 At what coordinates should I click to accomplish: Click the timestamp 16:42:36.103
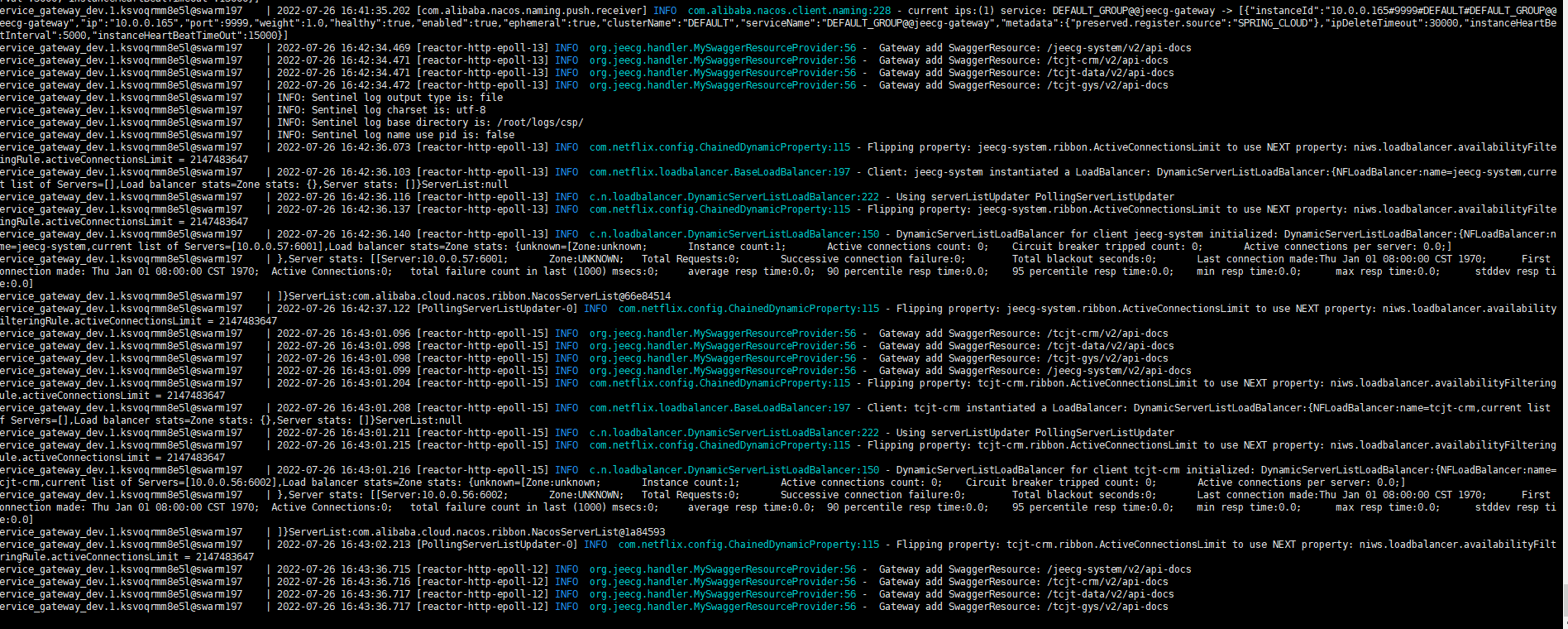tap(375, 172)
